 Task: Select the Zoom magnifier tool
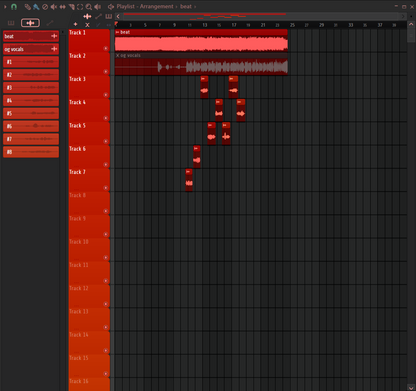[x=89, y=7]
